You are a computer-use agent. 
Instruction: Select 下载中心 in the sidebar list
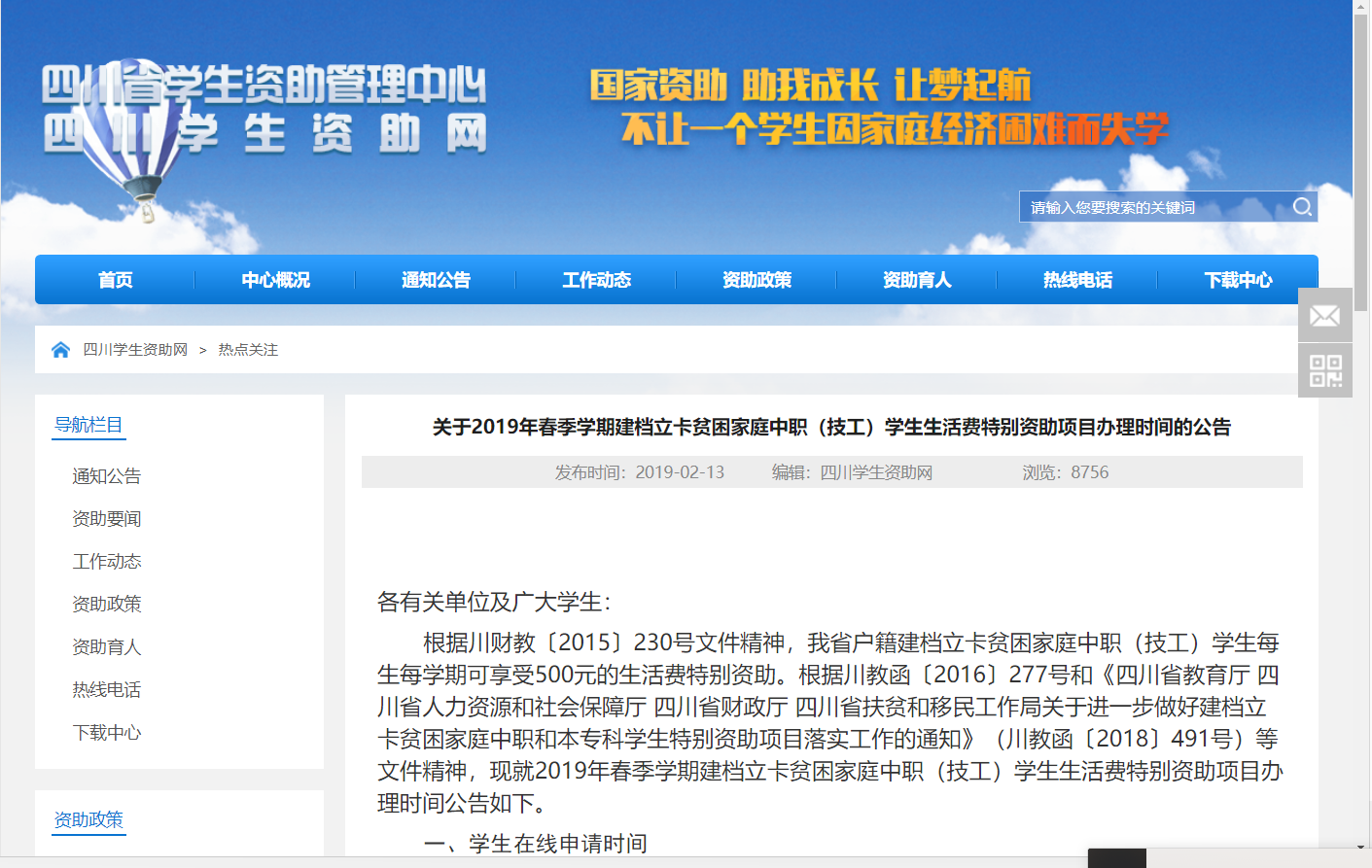coord(107,733)
